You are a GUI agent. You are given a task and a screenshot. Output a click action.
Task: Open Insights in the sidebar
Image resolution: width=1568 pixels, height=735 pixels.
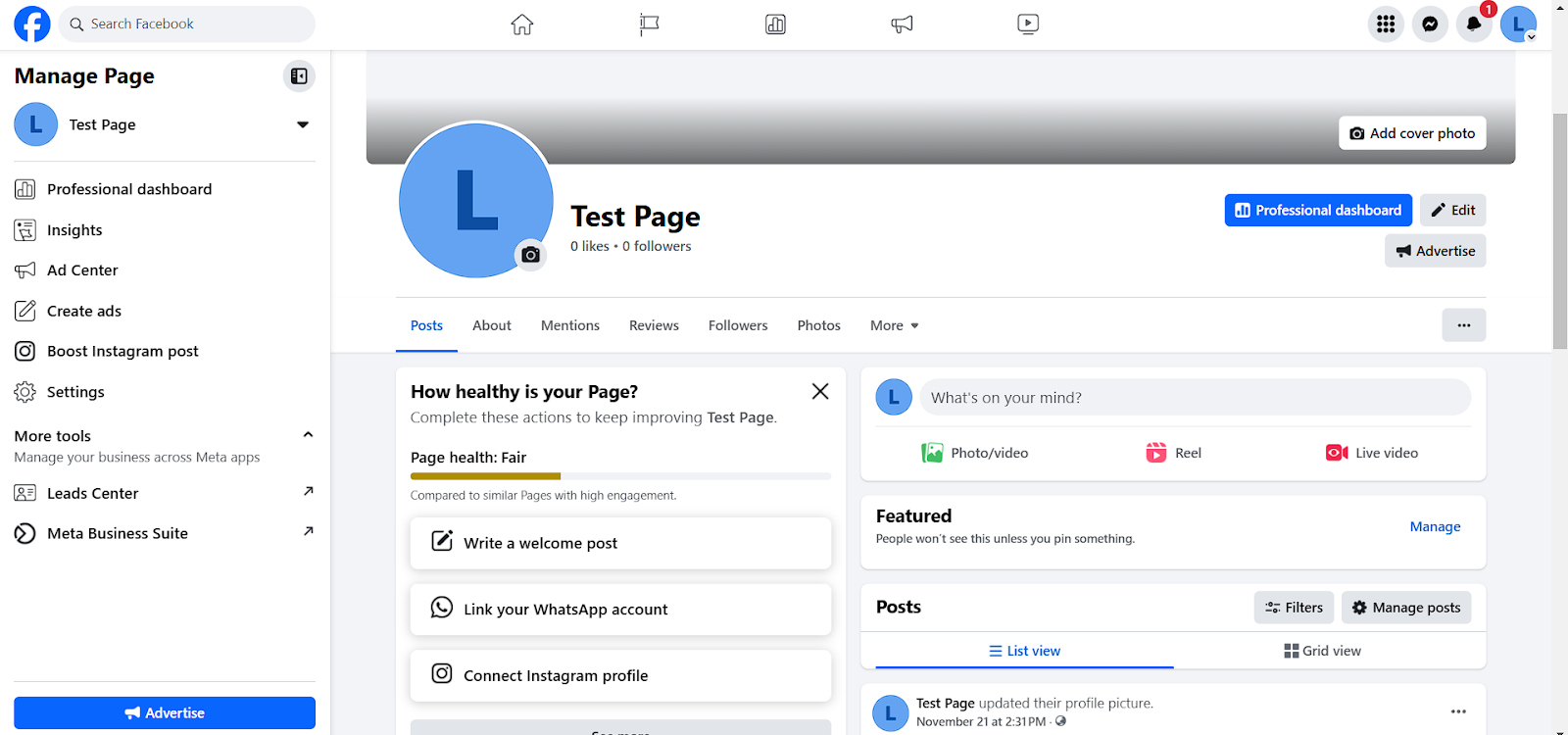tap(165, 229)
